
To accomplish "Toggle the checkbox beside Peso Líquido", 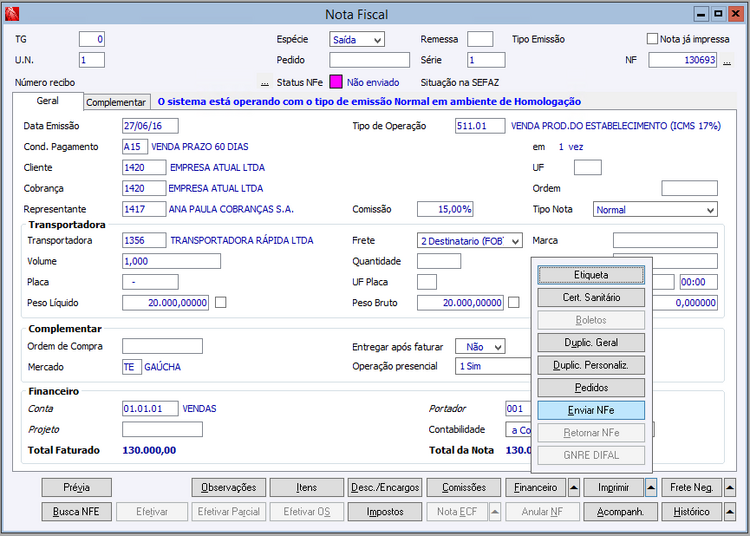I will 221,303.
